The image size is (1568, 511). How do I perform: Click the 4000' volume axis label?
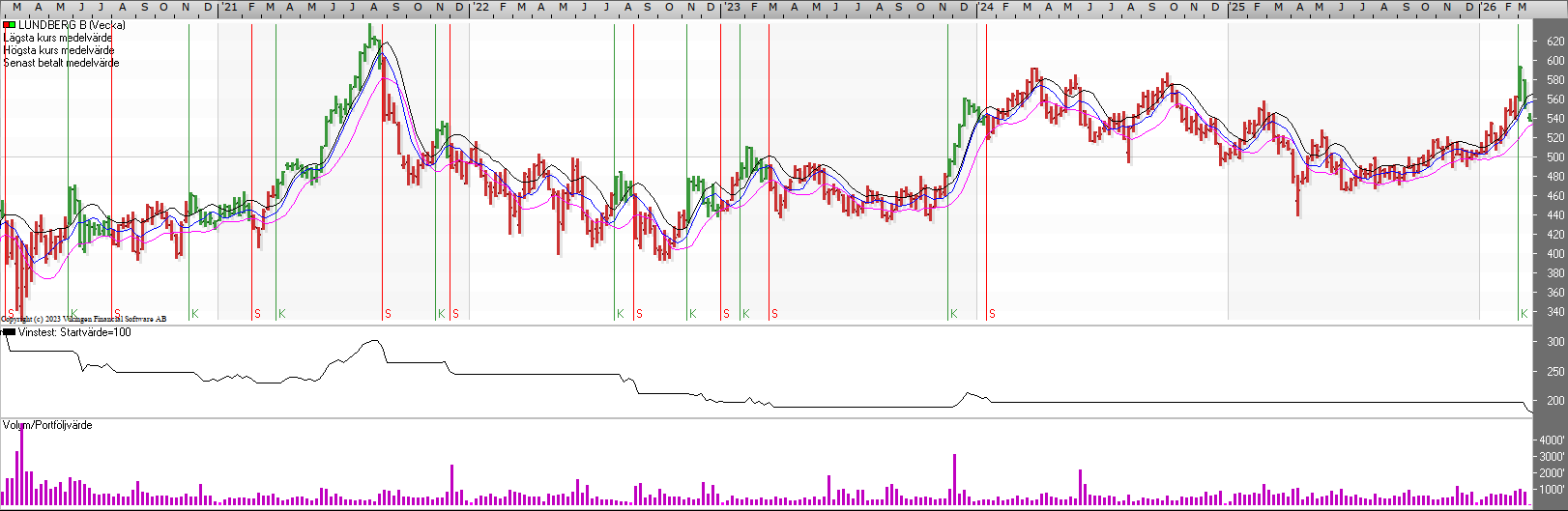[x=1552, y=440]
